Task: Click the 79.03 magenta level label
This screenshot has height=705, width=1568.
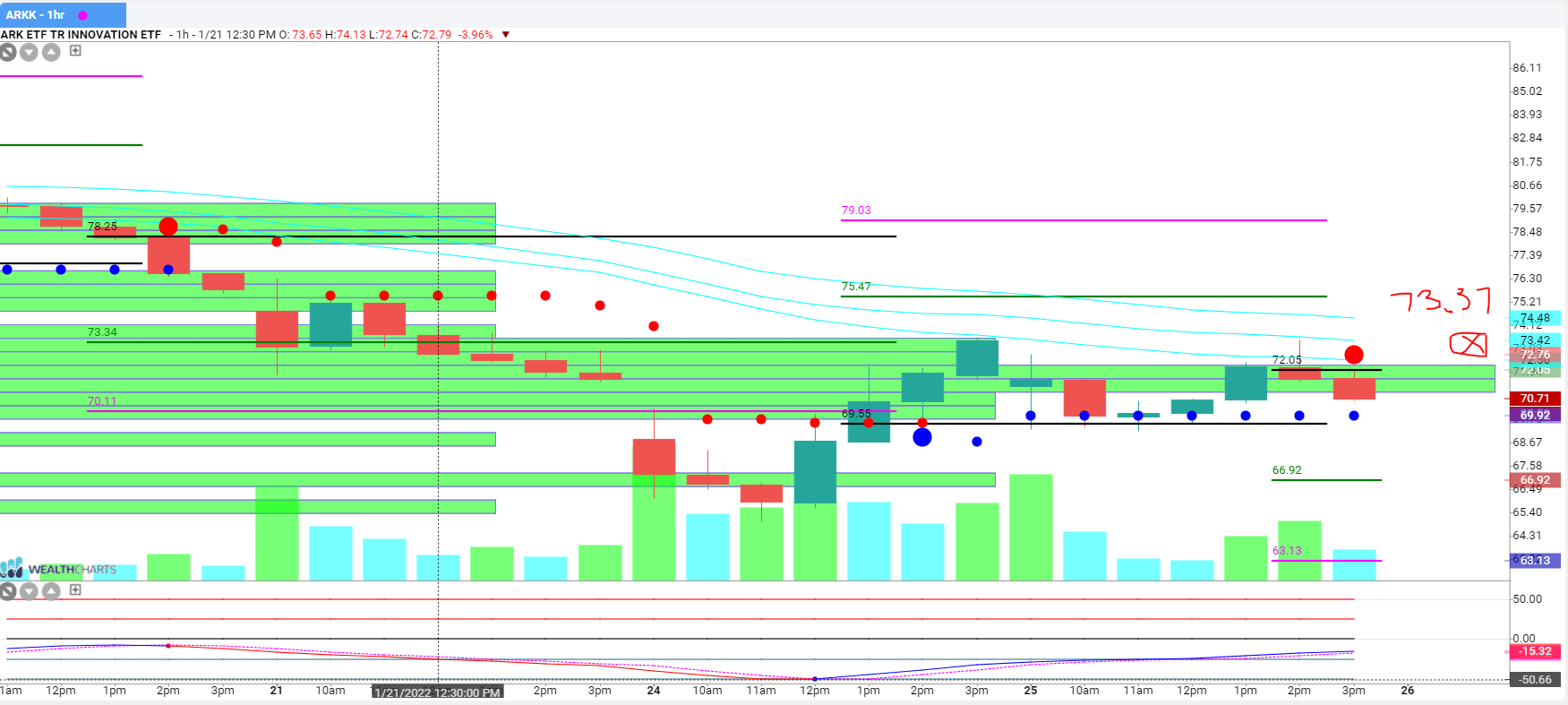Action: pyautogui.click(x=856, y=211)
